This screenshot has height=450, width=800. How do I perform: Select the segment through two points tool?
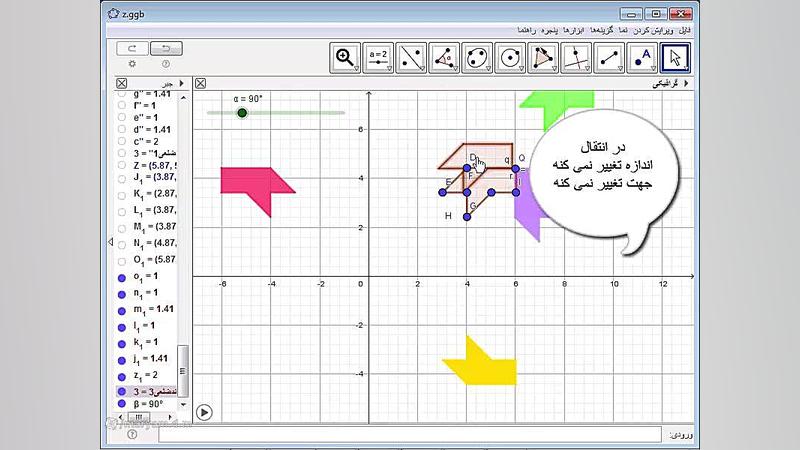(609, 58)
